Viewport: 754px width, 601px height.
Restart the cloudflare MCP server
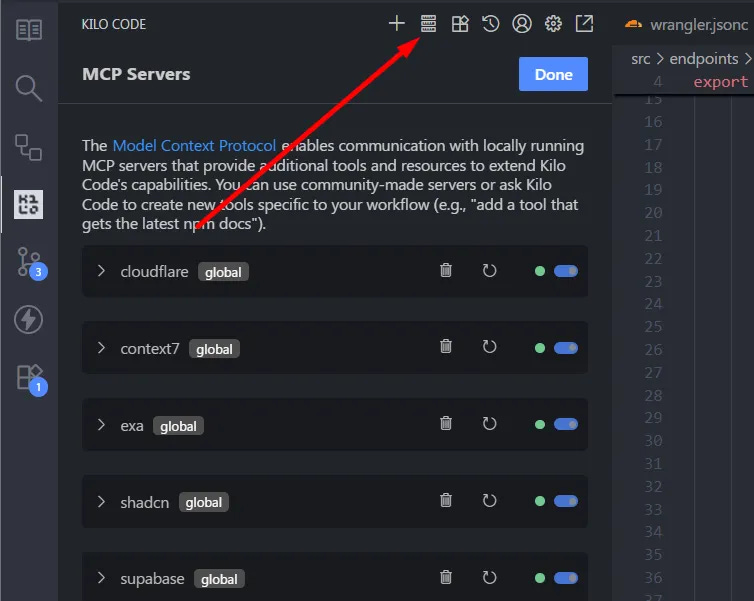(489, 271)
